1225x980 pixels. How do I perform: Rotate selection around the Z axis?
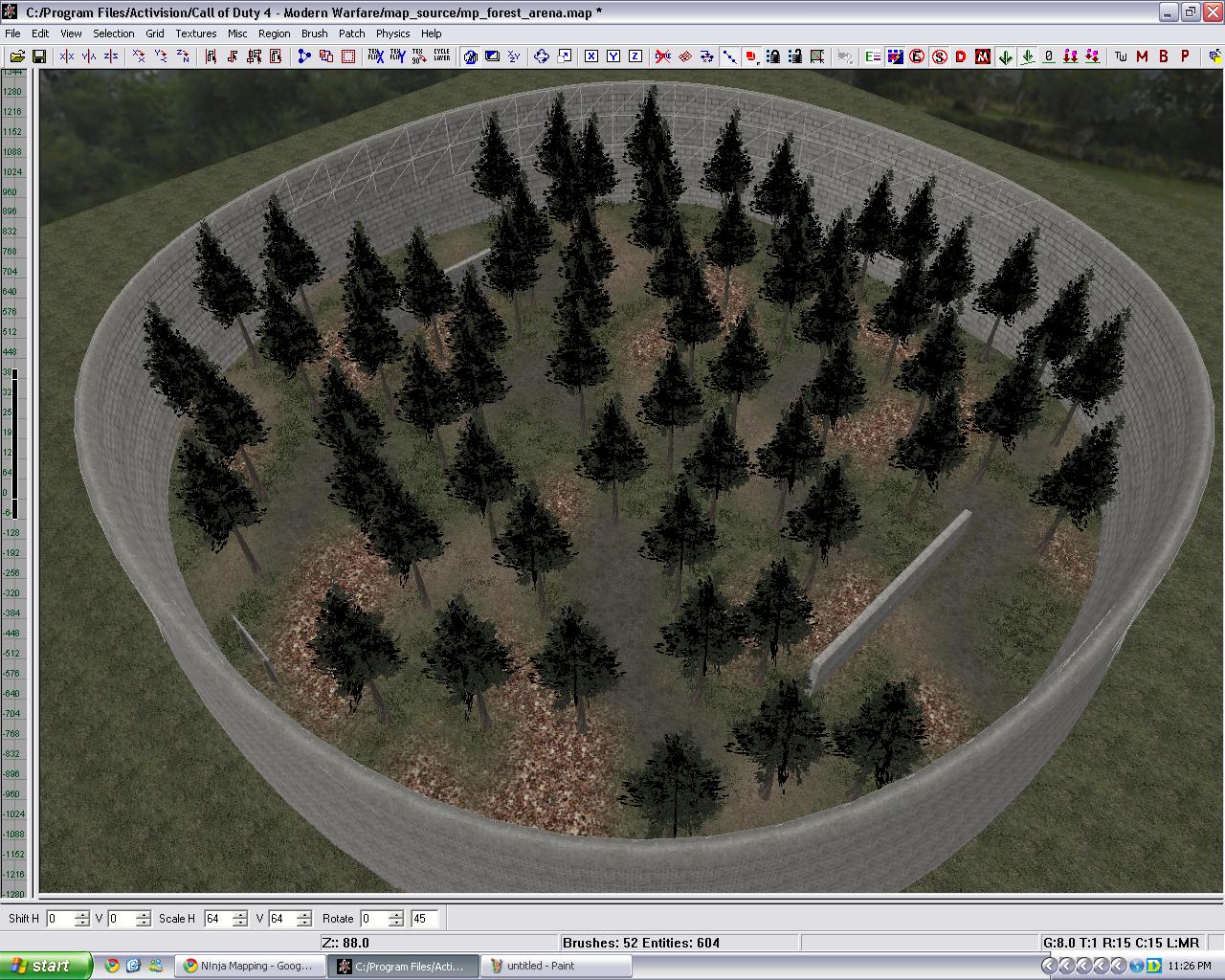point(183,56)
